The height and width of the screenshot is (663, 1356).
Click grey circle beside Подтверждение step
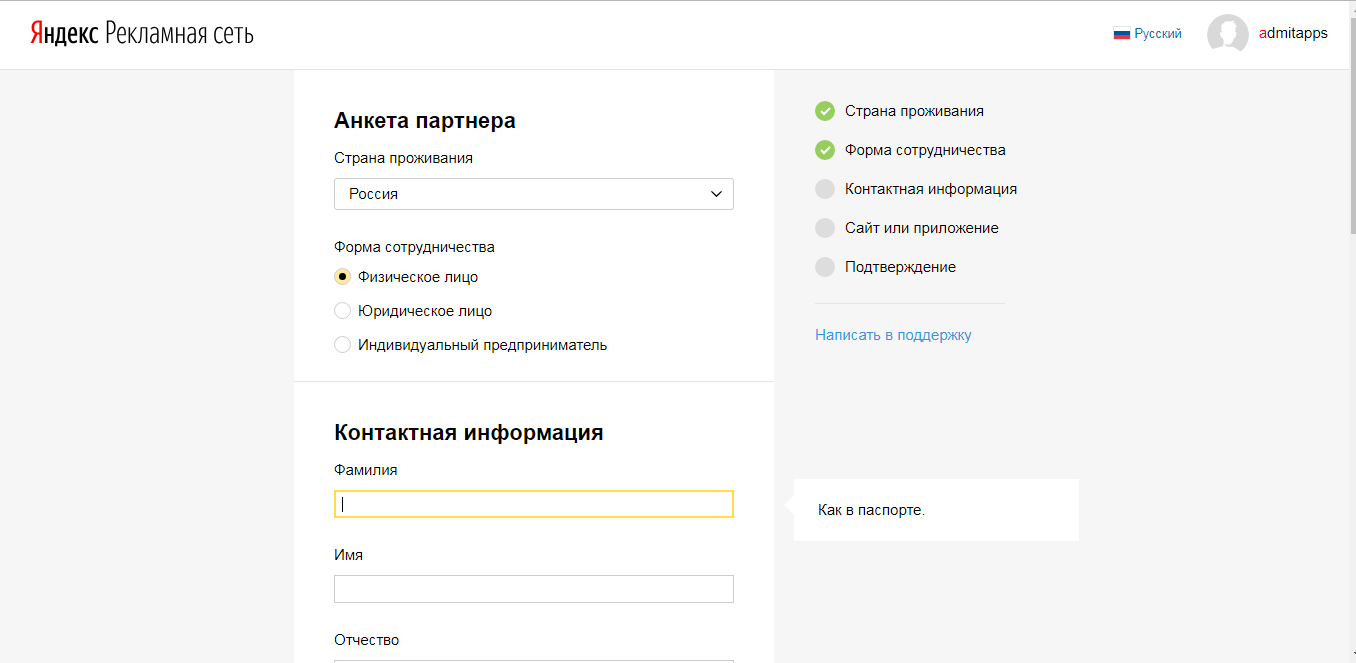(825, 267)
